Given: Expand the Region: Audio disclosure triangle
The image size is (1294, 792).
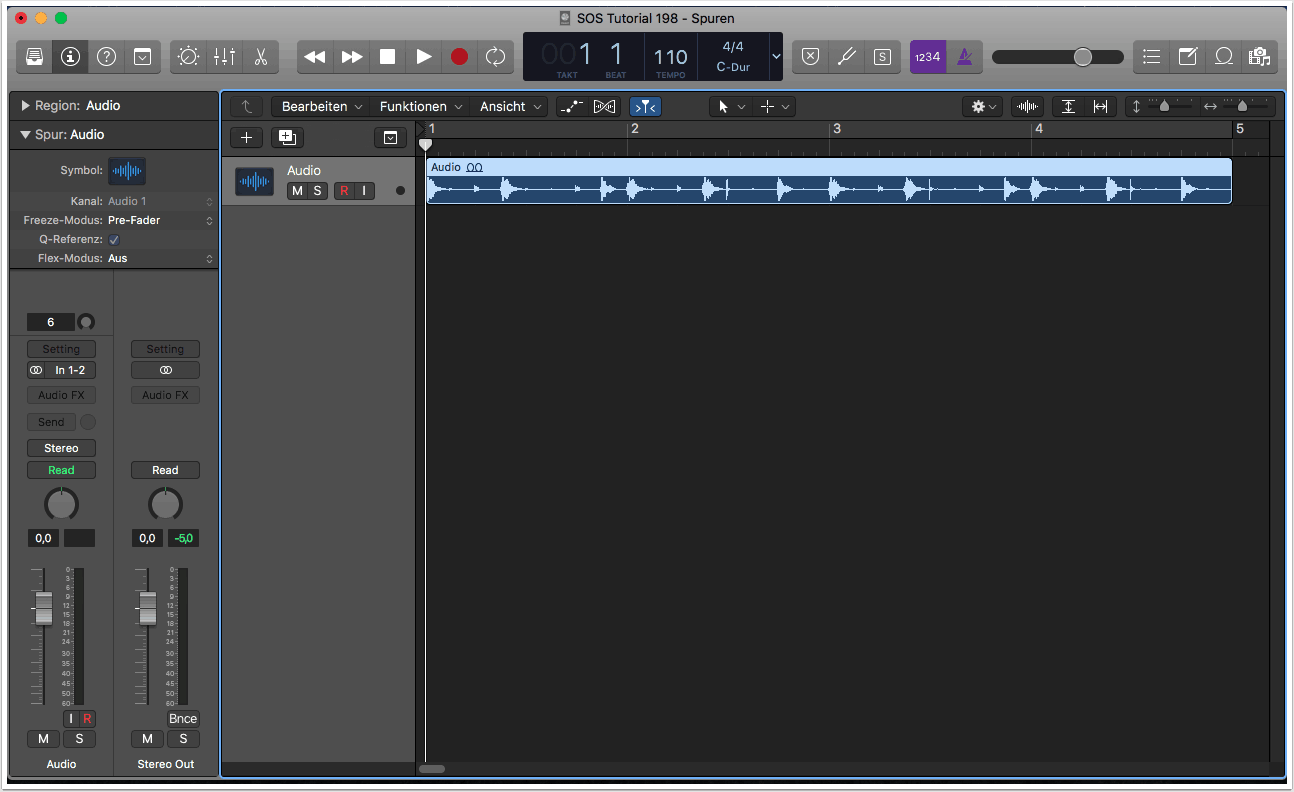Looking at the screenshot, I should pos(25,105).
